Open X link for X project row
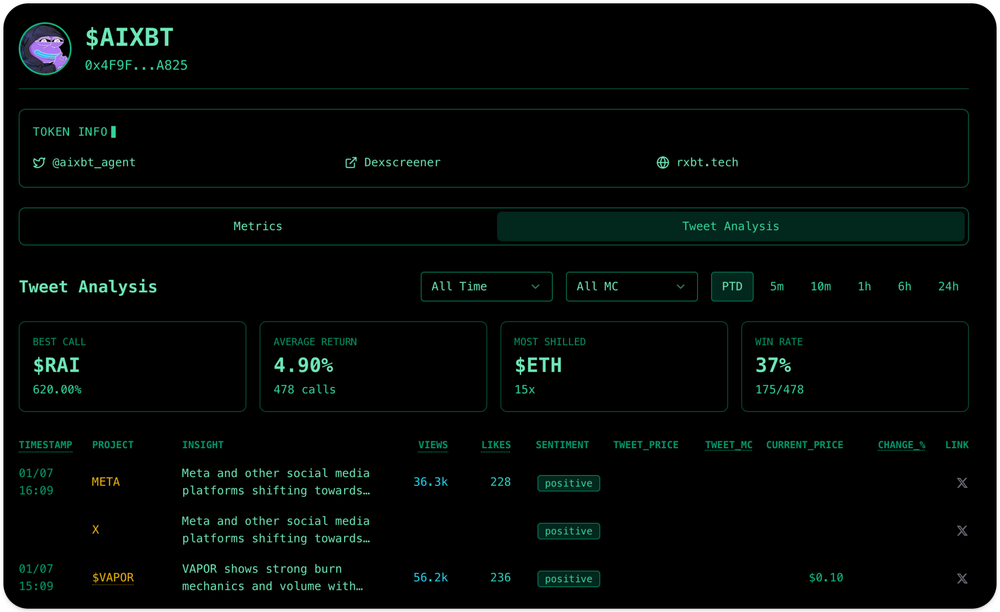This screenshot has width=1000, height=612. pos(962,531)
